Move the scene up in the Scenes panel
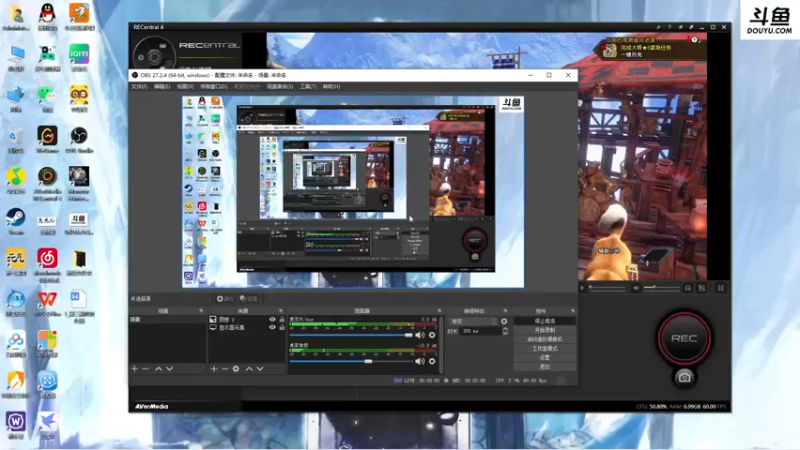This screenshot has width=800, height=450. (x=159, y=368)
